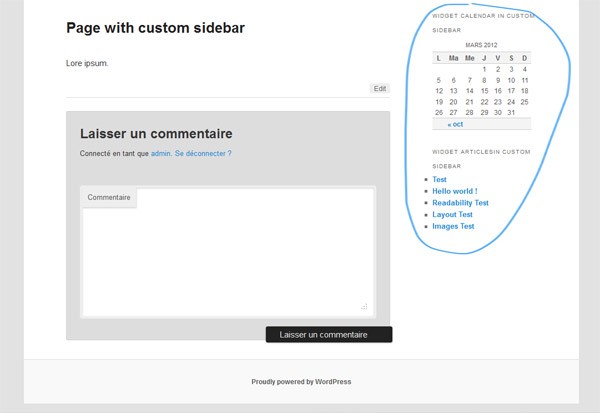Click the 'Me' weekday header in calendar
This screenshot has height=413, width=600.
[470, 58]
